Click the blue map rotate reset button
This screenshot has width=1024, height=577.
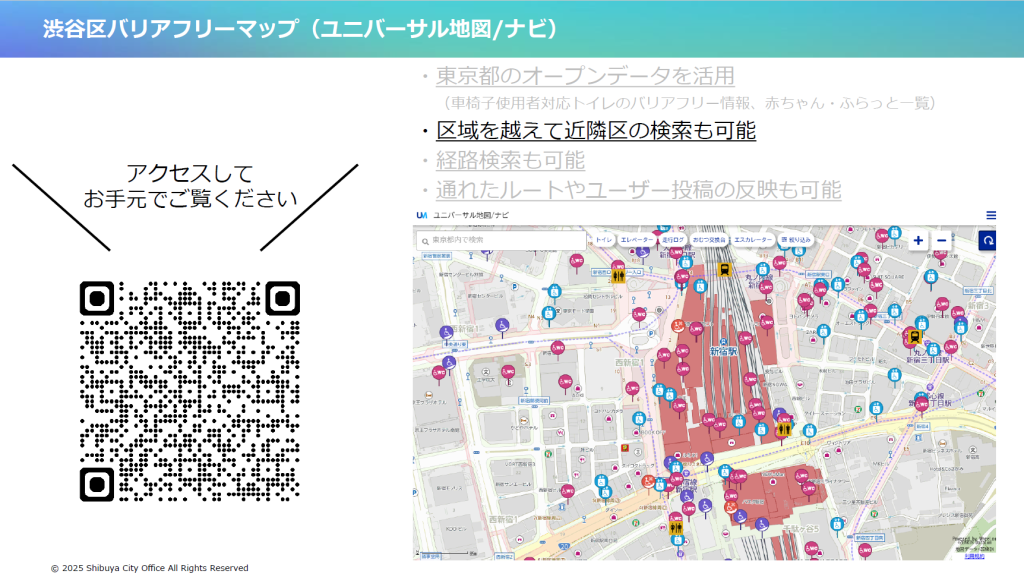(986, 241)
